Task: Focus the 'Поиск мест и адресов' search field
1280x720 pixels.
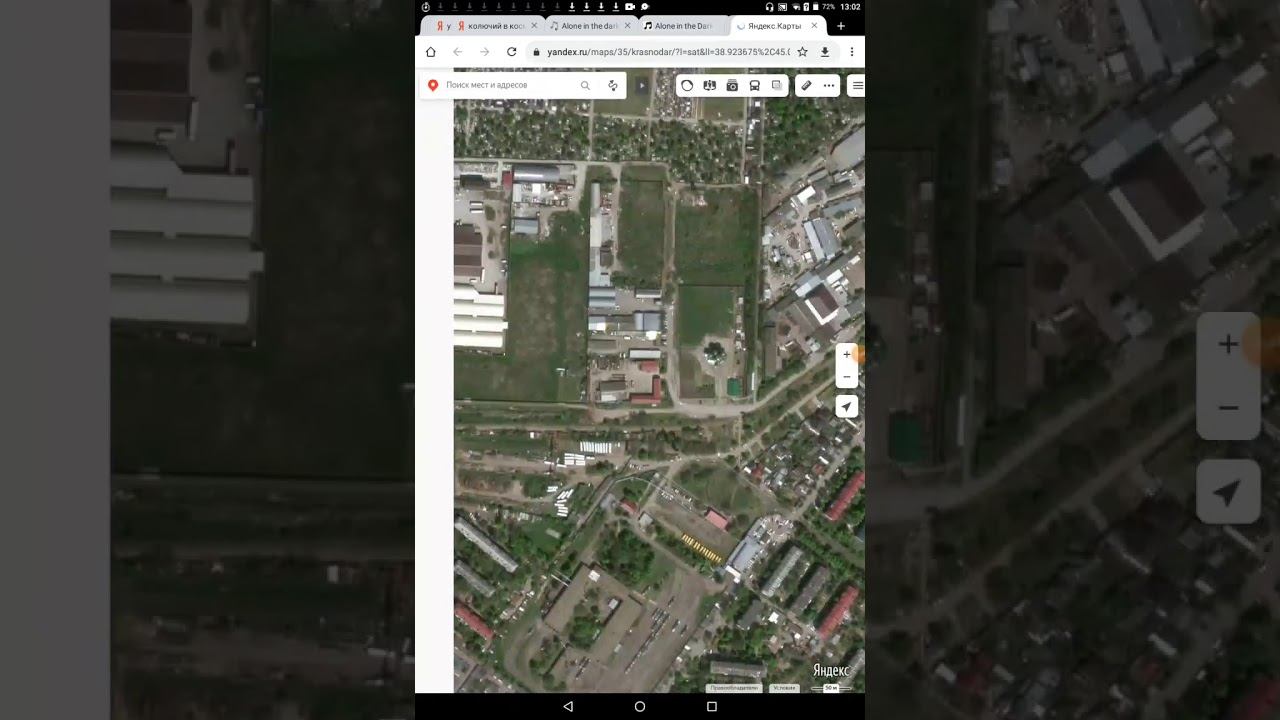Action: pyautogui.click(x=511, y=86)
